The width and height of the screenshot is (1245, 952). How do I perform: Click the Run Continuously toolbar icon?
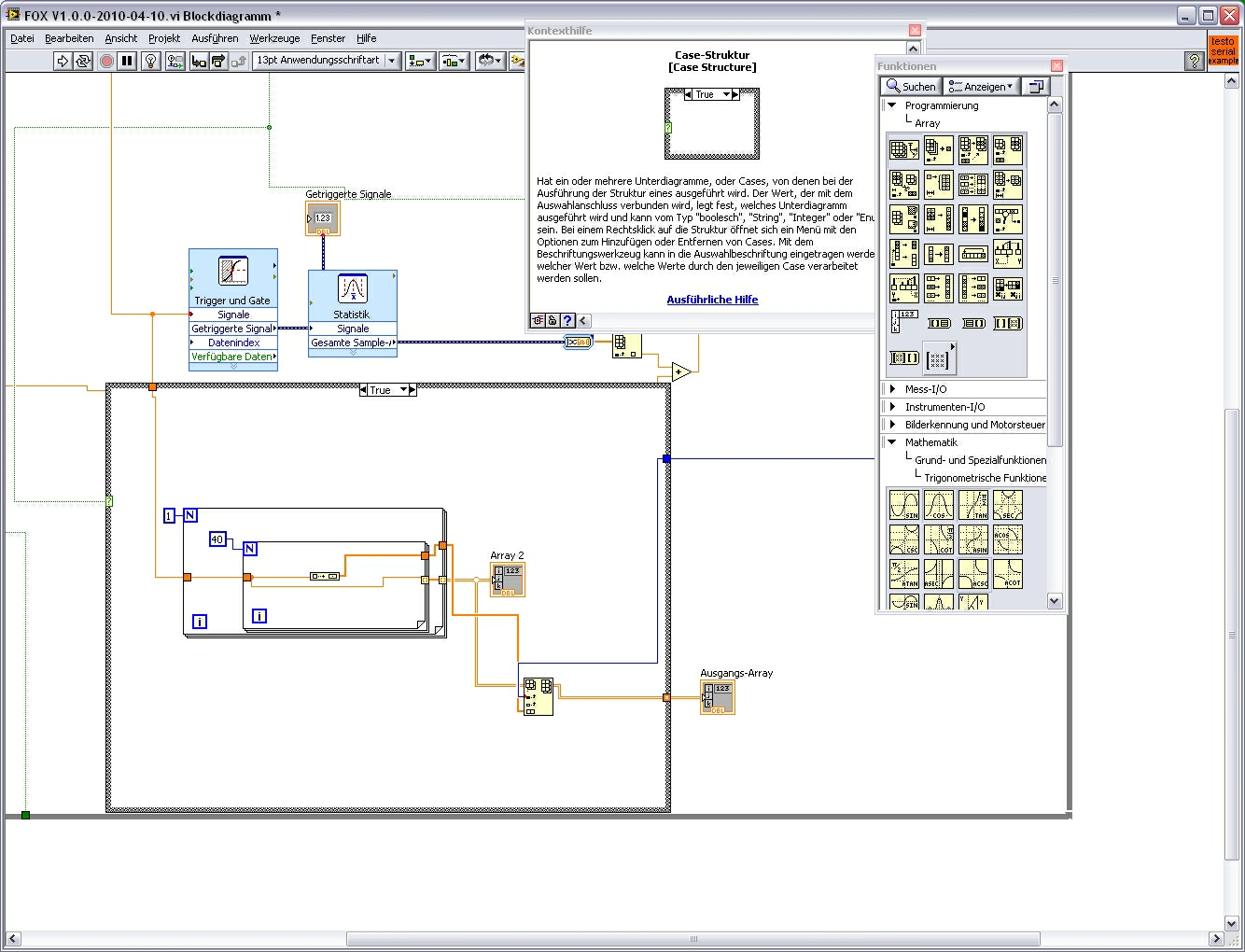click(83, 61)
